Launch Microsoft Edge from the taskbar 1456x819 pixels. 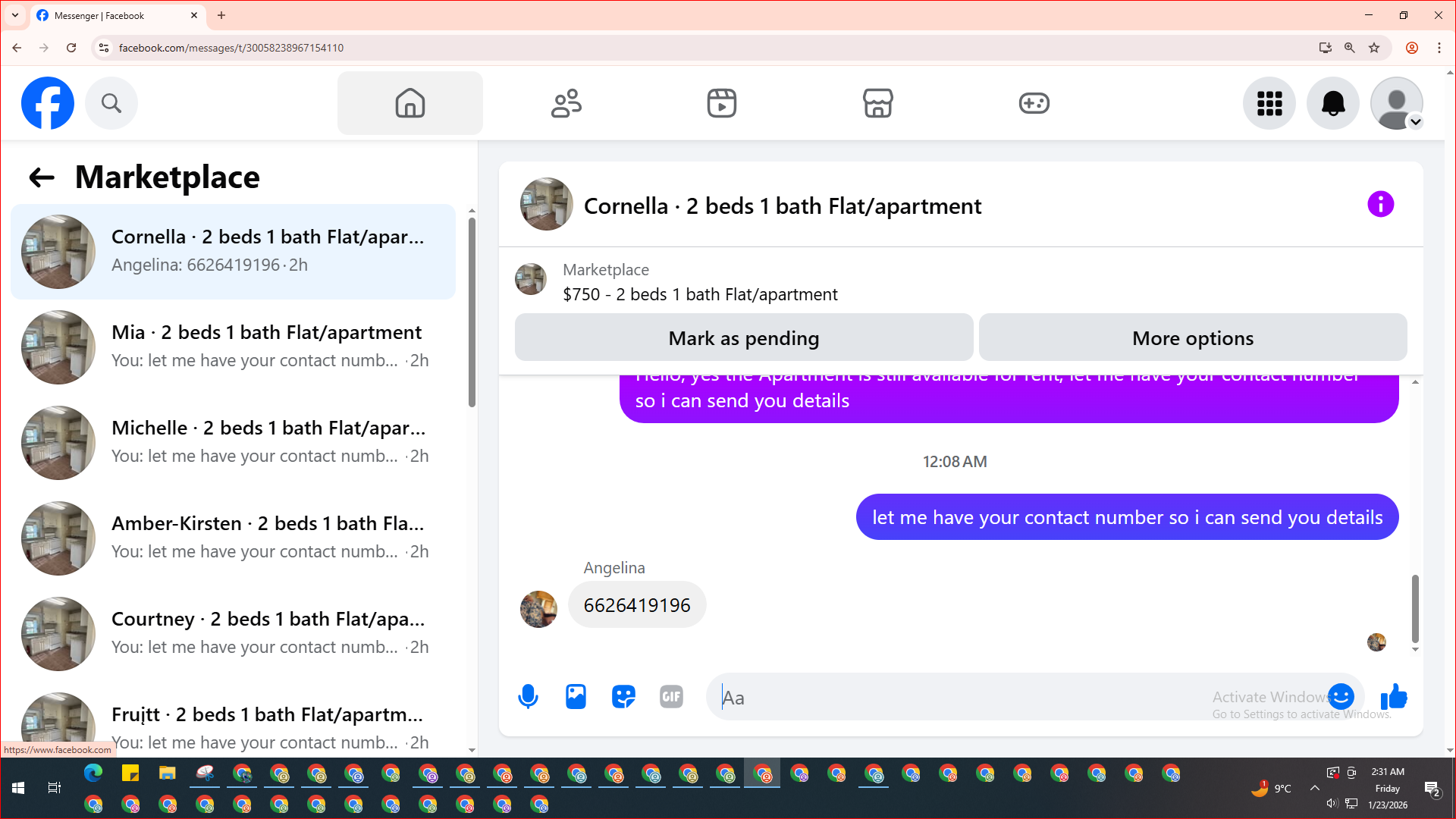pos(93,773)
